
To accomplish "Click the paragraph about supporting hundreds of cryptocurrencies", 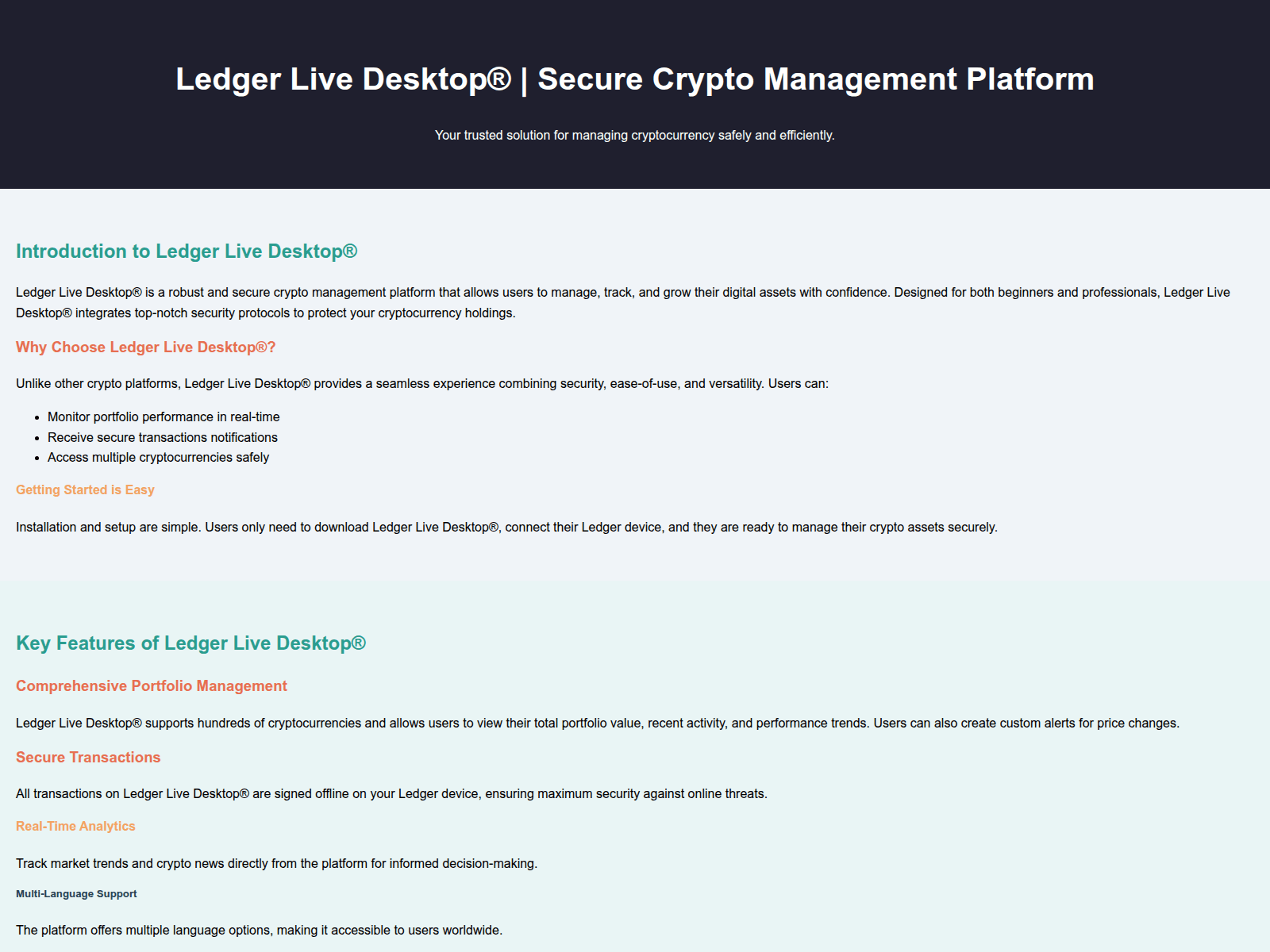I will 597,724.
